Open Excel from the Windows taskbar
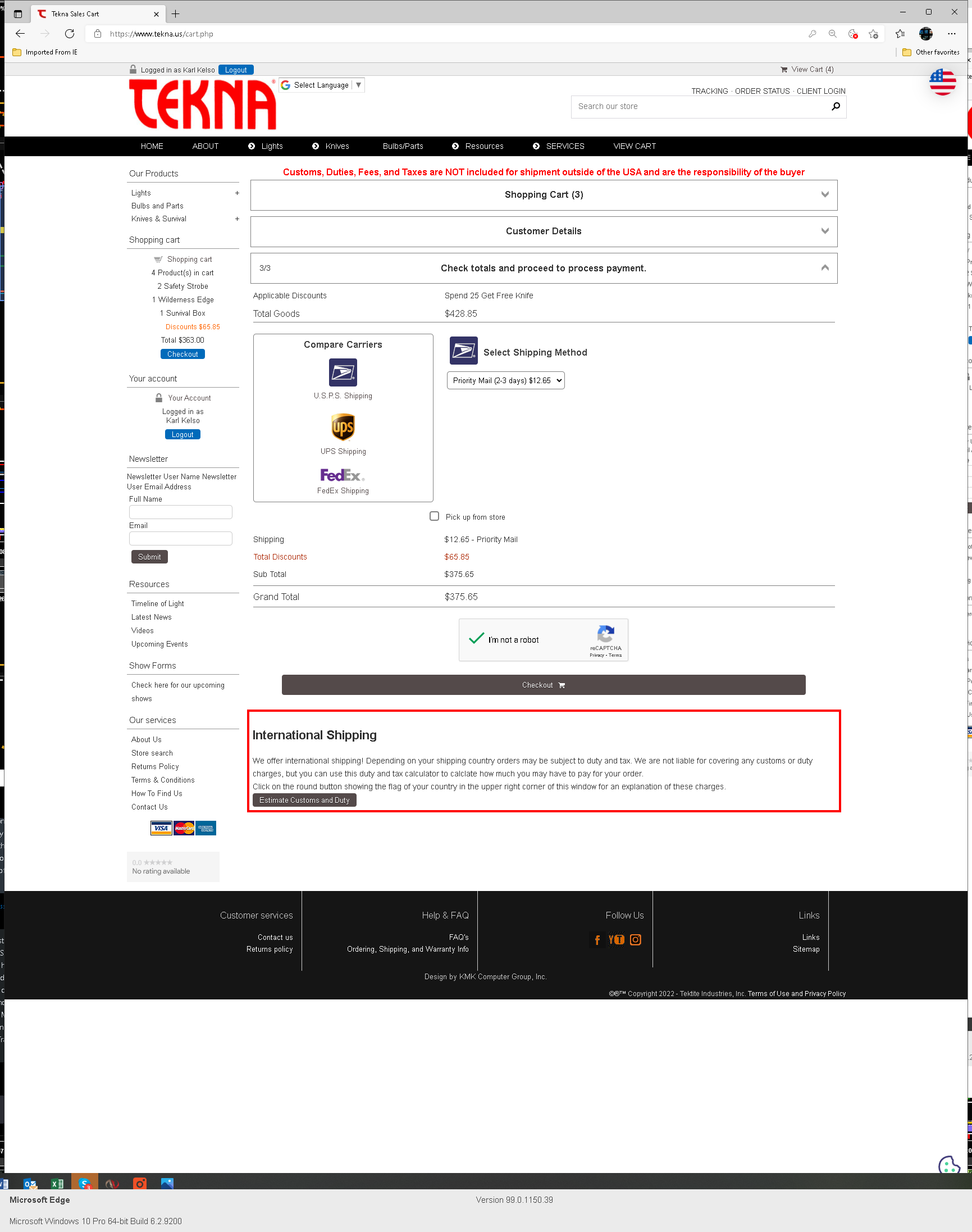 57,1184
